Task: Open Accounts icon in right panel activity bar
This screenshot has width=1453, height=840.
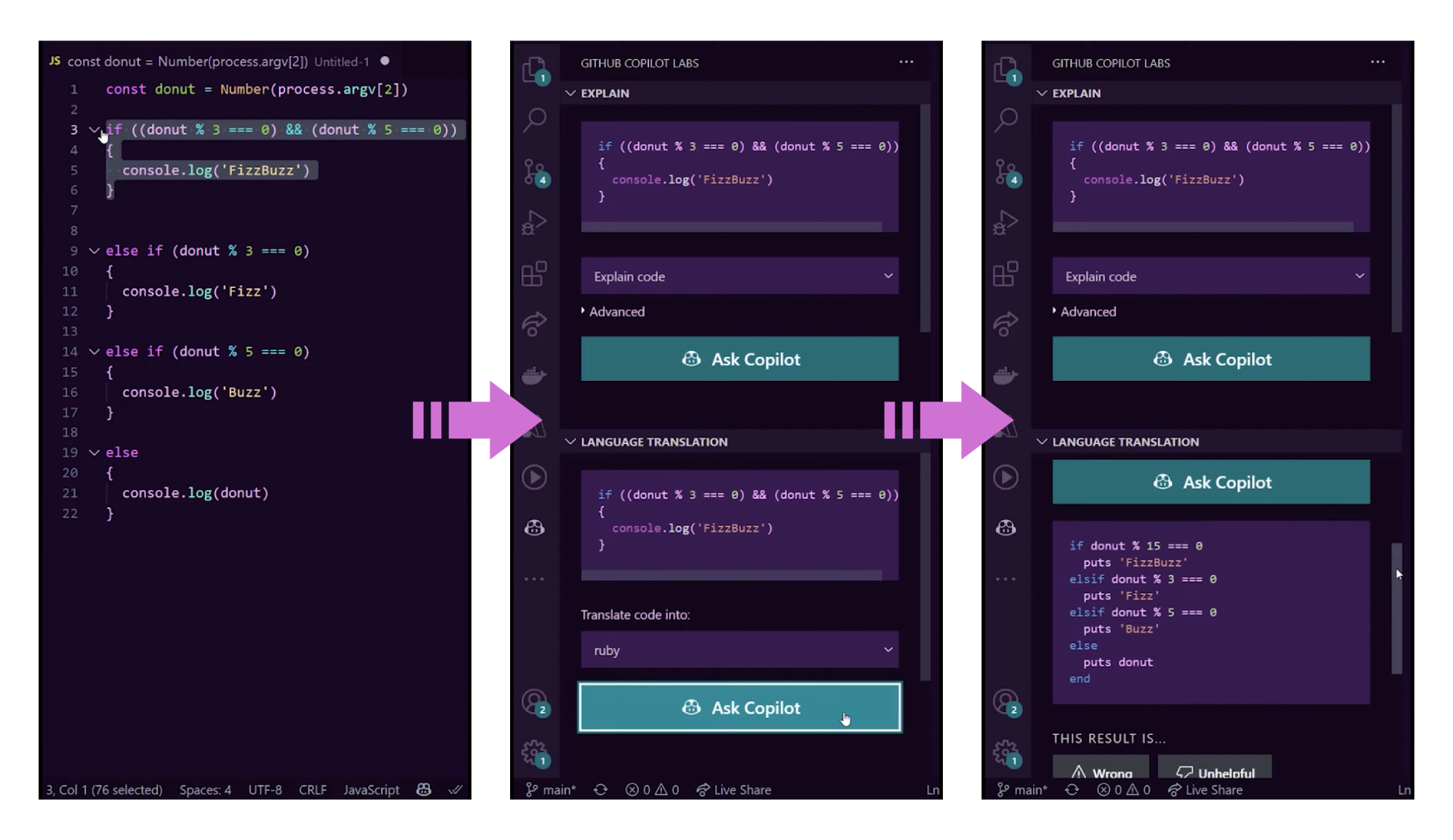Action: 1006,703
